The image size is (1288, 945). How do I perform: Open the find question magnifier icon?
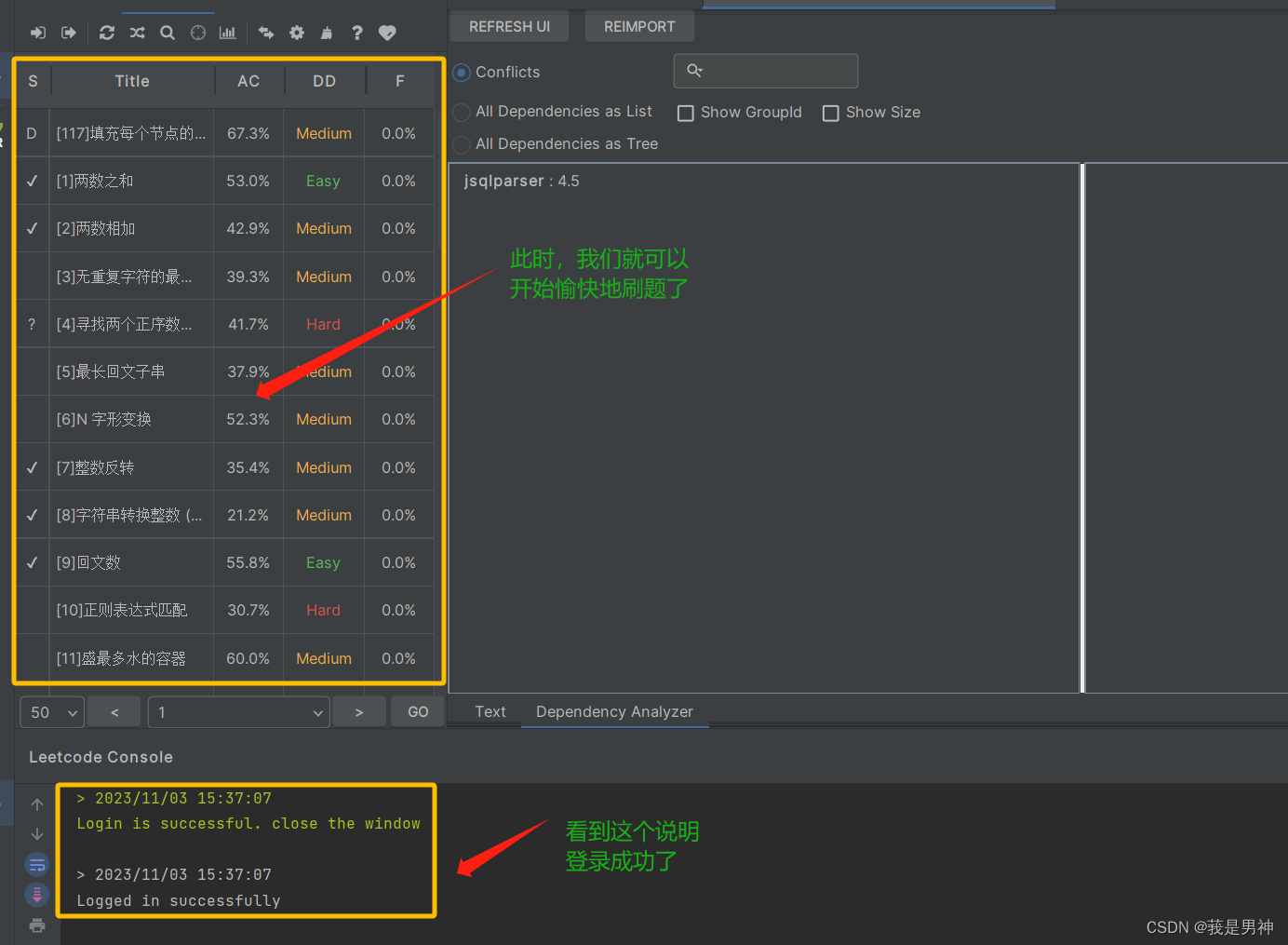pos(168,33)
